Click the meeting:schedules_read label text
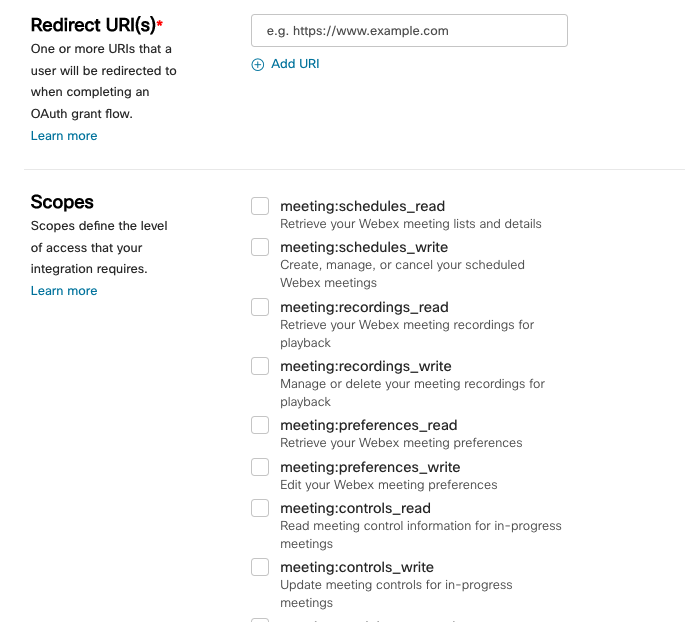Image resolution: width=695 pixels, height=622 pixels. [363, 206]
